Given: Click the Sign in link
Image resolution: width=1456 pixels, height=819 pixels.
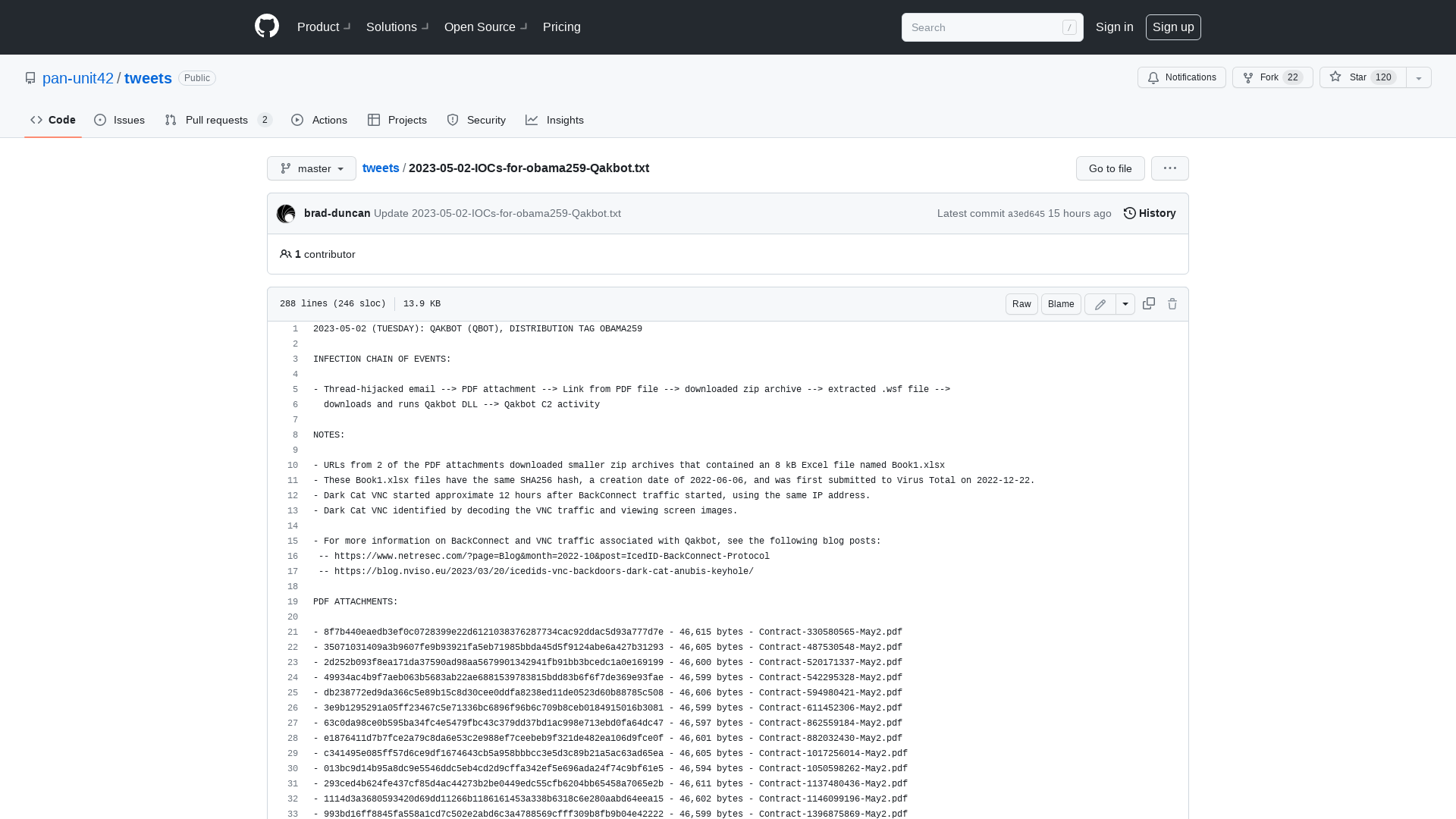Looking at the screenshot, I should click(x=1114, y=27).
